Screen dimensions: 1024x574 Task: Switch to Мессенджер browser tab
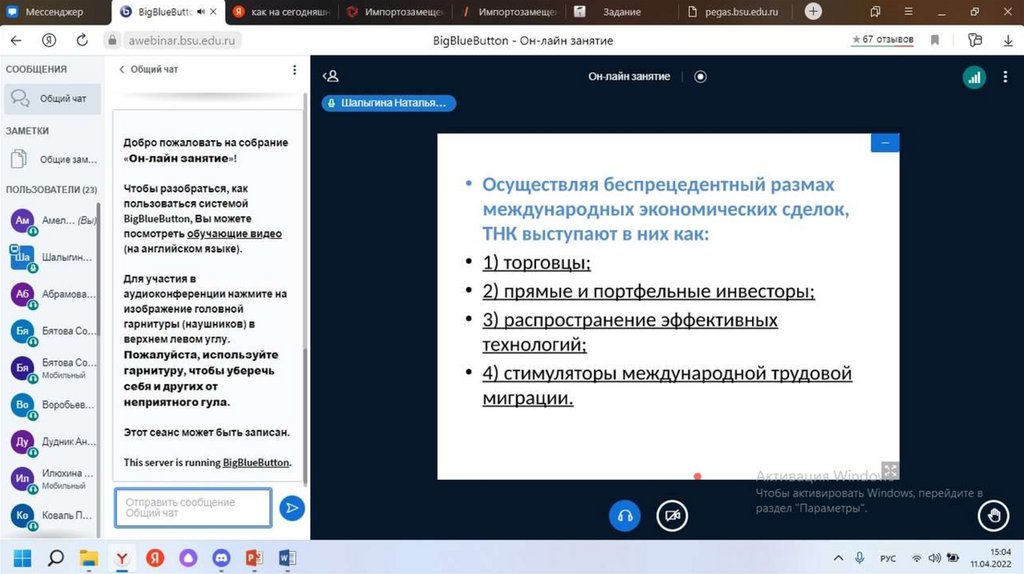coord(54,12)
